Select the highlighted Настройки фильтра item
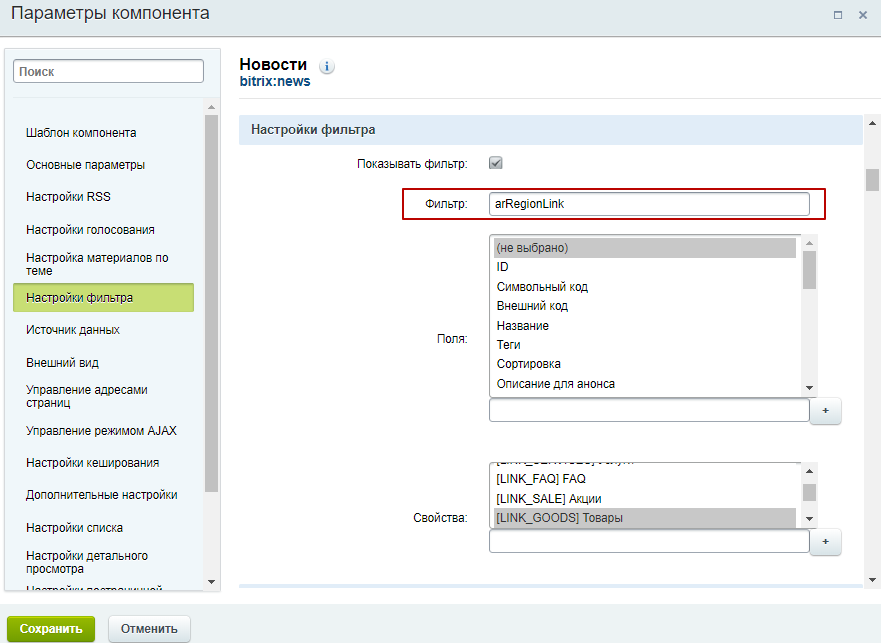881x643 pixels. tap(103, 297)
